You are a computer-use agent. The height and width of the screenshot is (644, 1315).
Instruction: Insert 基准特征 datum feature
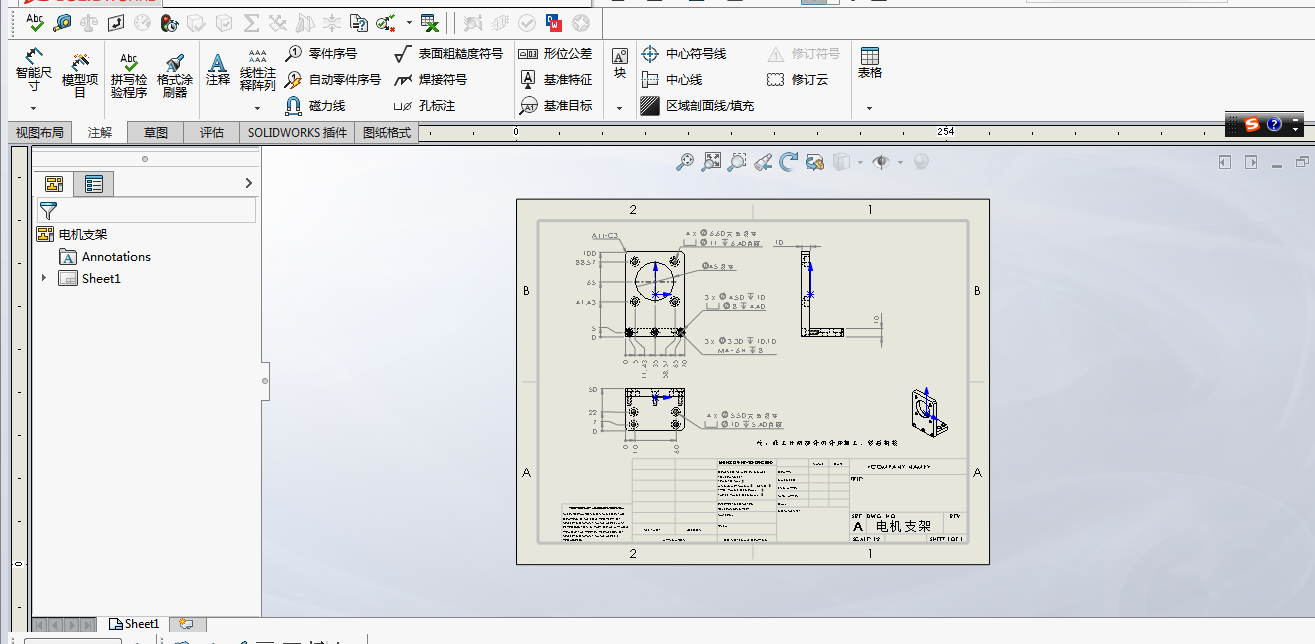point(556,79)
